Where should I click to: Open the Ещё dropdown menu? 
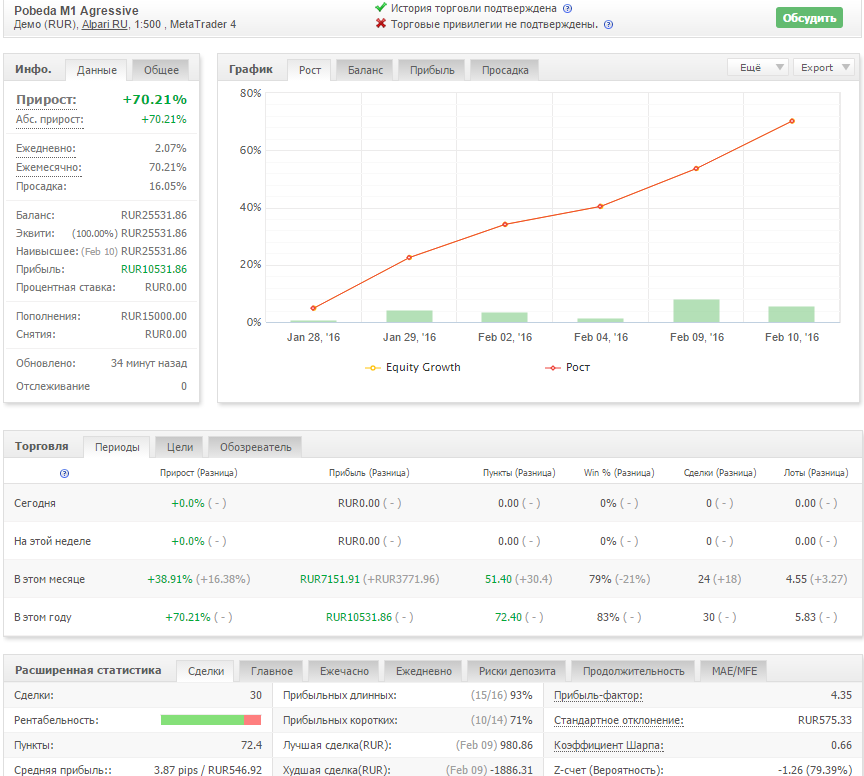pos(758,67)
